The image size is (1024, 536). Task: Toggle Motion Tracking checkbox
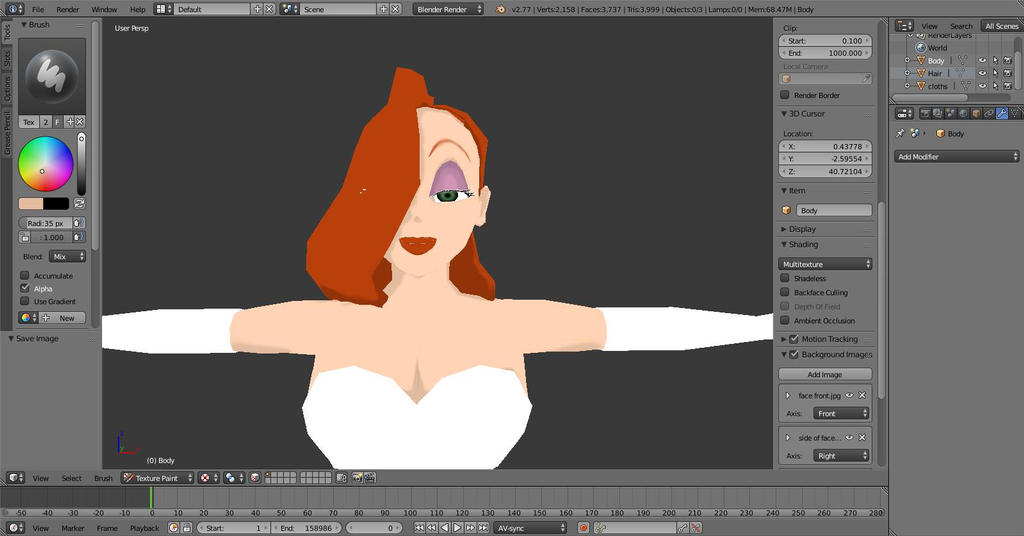pyautogui.click(x=794, y=339)
